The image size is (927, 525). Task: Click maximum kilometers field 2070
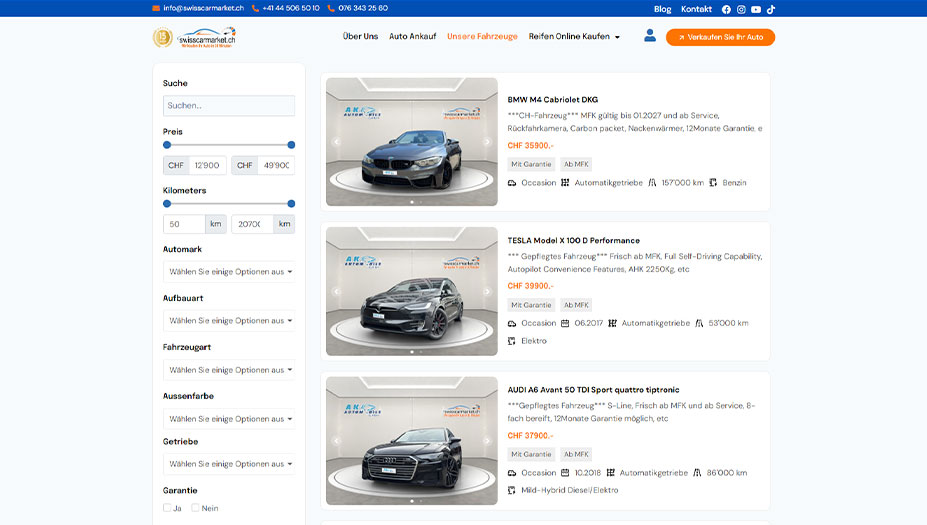pos(252,224)
